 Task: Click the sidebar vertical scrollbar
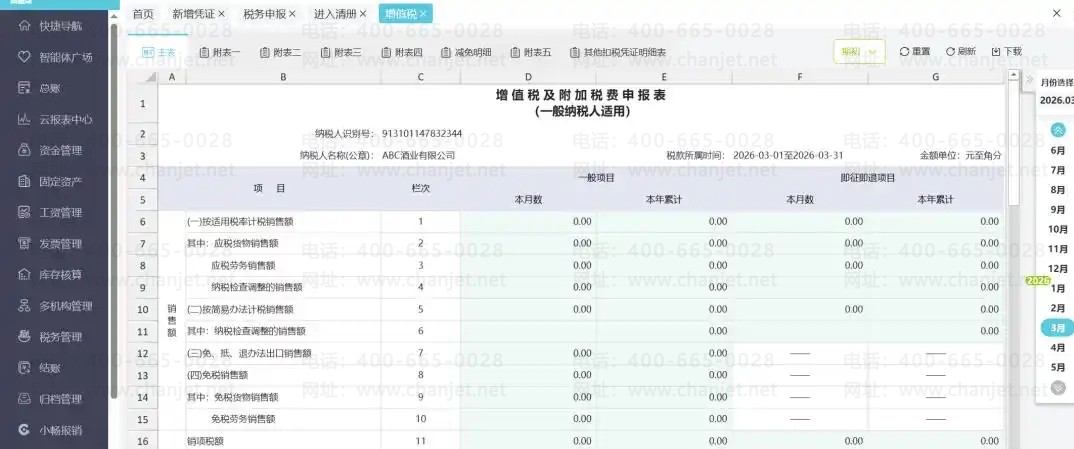click(114, 209)
